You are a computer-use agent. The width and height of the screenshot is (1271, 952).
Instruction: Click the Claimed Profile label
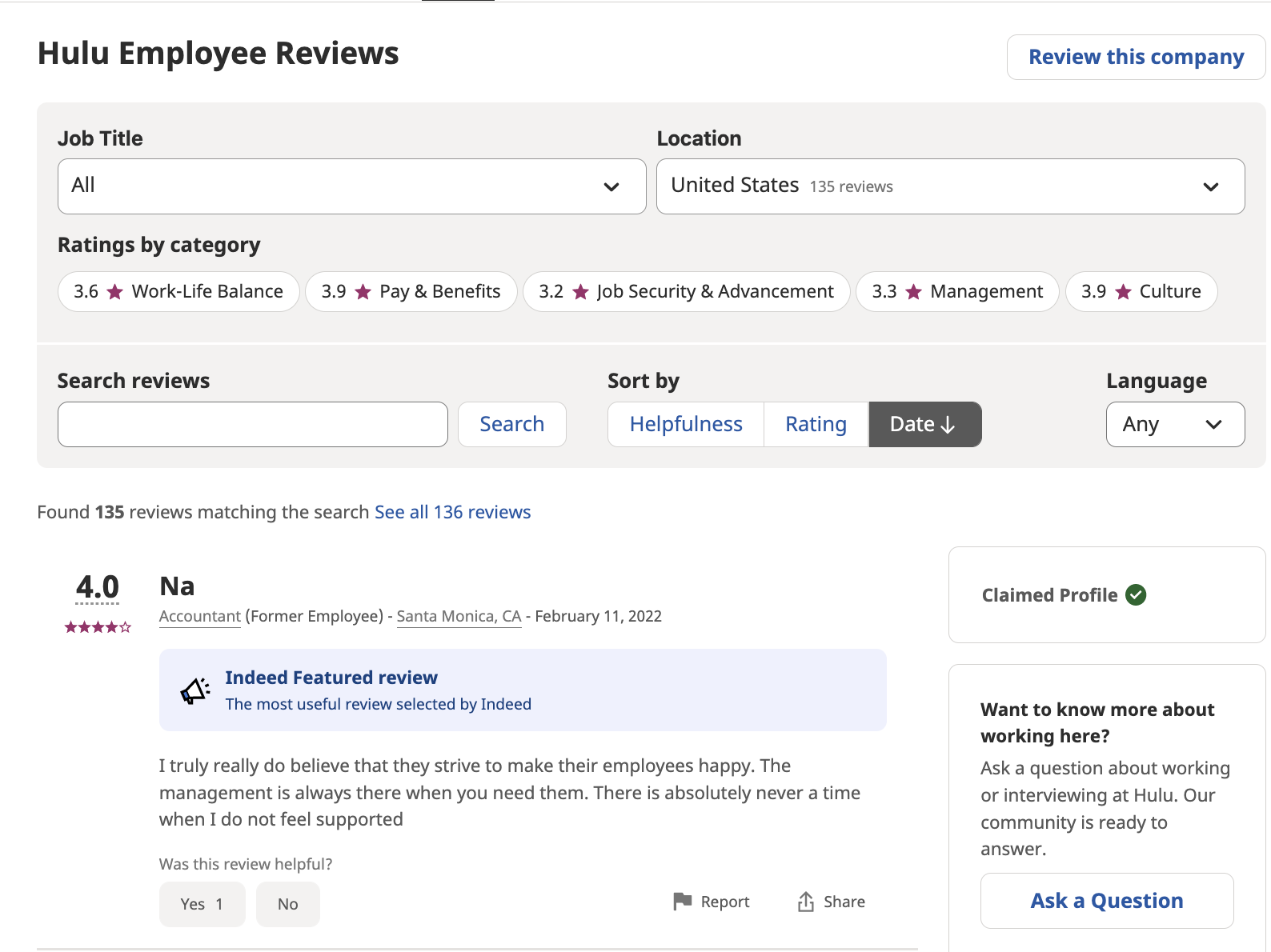[1050, 595]
